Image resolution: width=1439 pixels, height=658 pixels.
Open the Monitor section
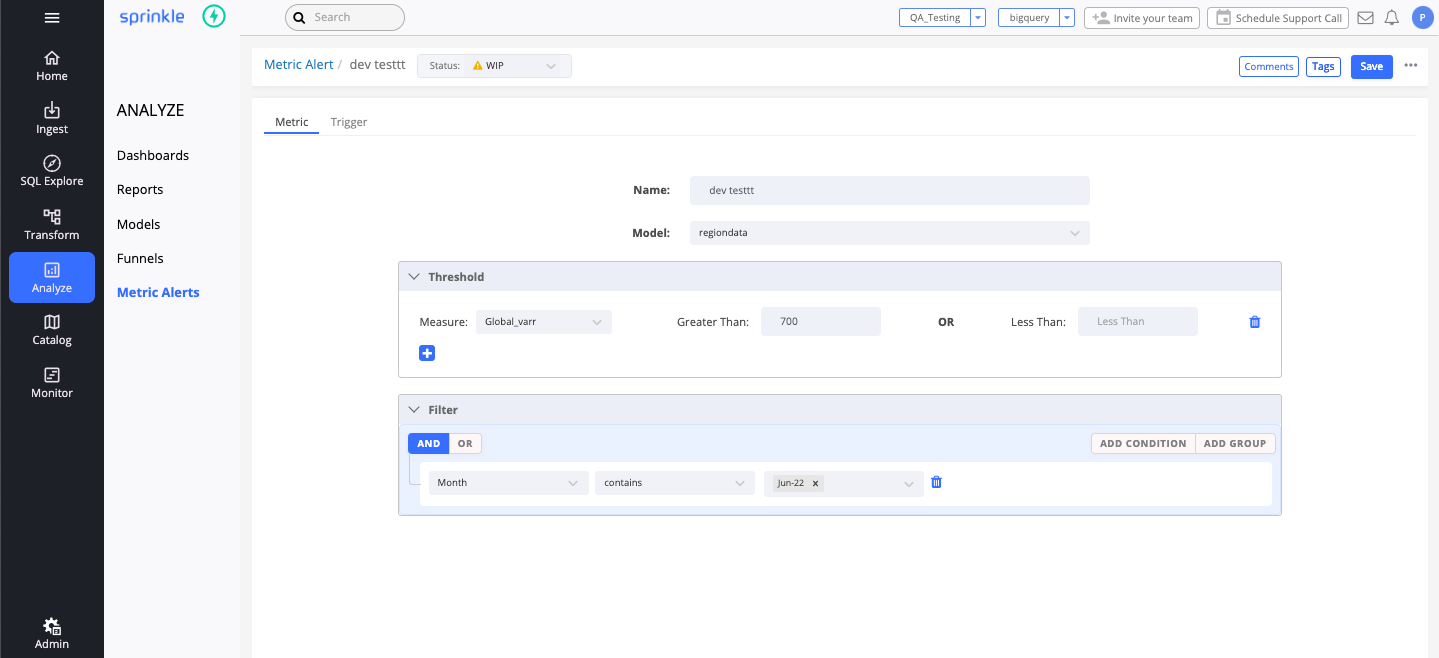pyautogui.click(x=52, y=383)
